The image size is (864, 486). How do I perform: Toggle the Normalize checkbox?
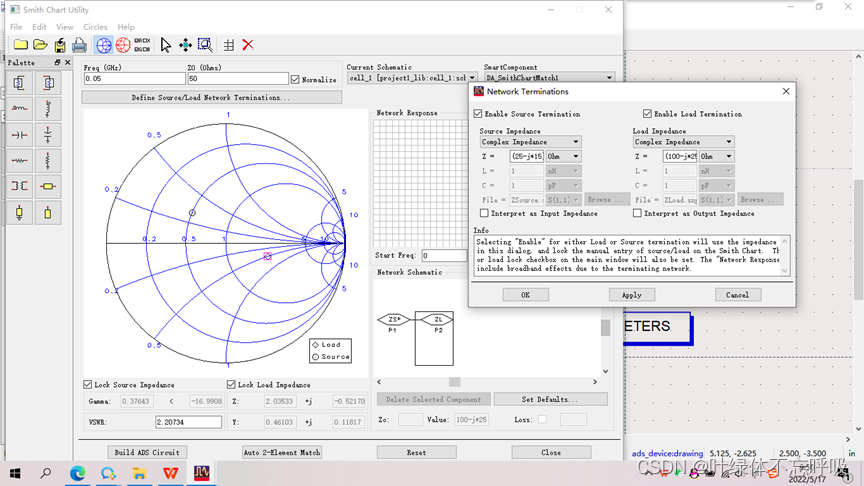tap(295, 79)
